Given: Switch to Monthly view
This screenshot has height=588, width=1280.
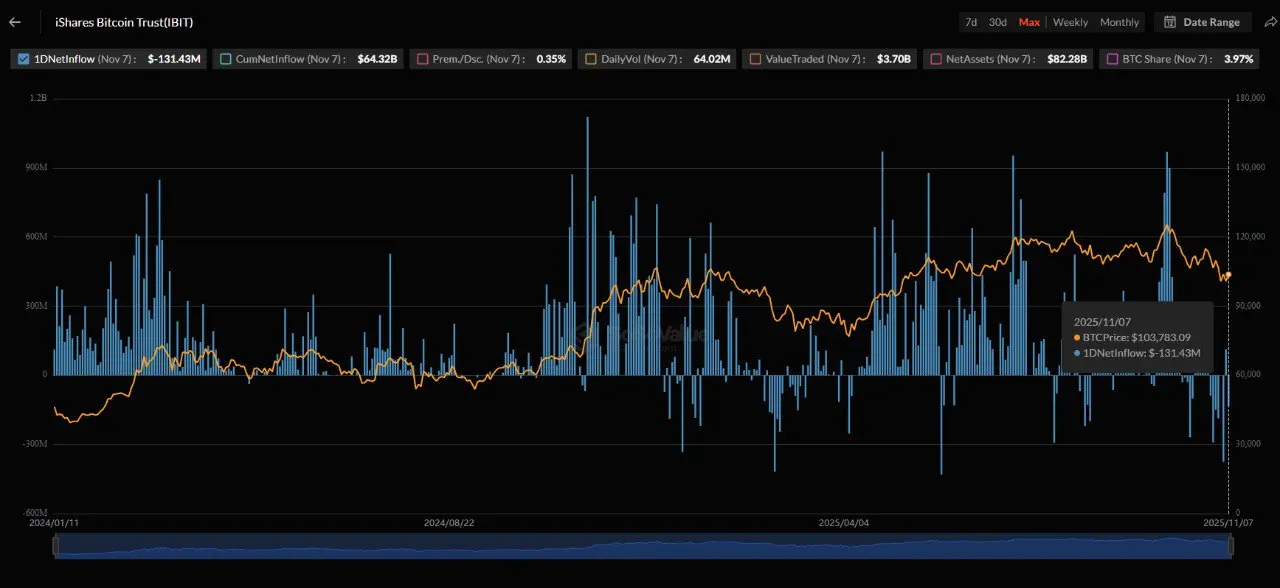Looking at the screenshot, I should point(1119,21).
